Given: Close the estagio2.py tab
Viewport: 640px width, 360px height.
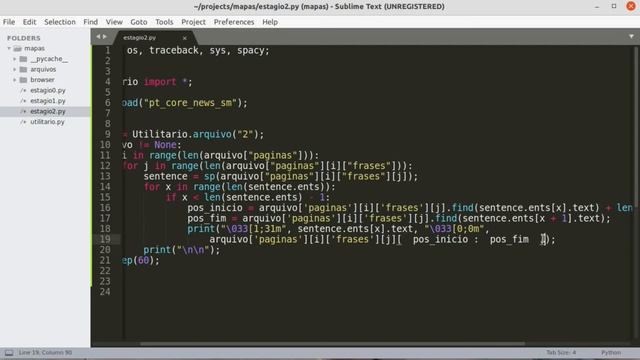Looking at the screenshot, I should point(184,38).
